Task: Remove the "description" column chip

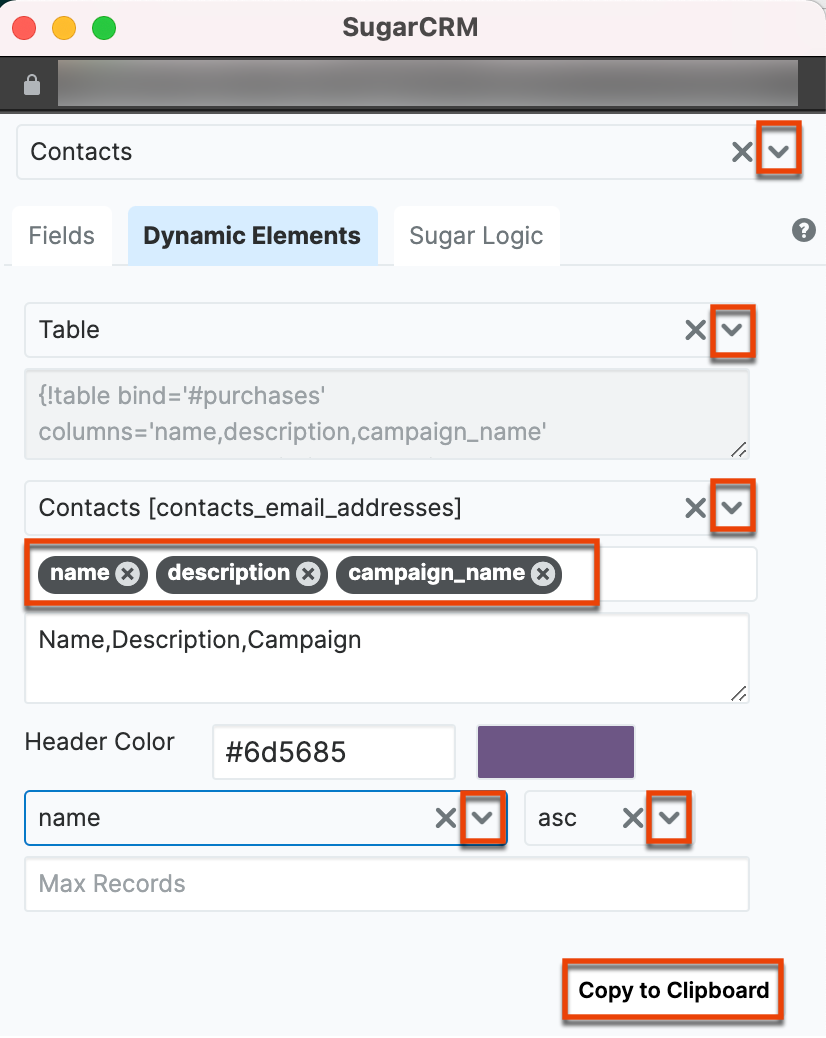Action: click(x=308, y=573)
